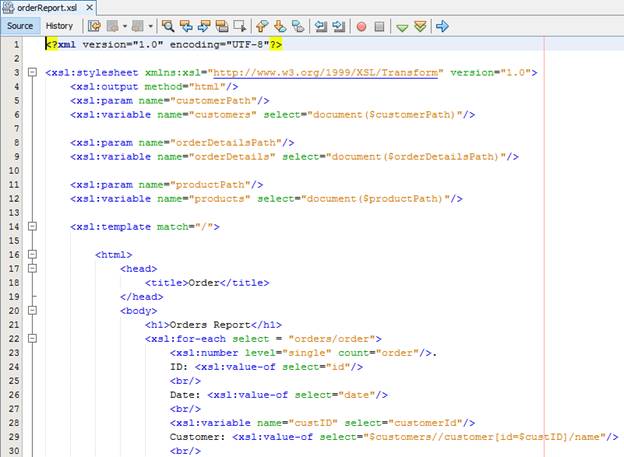Click the Back navigation icon

tap(113, 26)
